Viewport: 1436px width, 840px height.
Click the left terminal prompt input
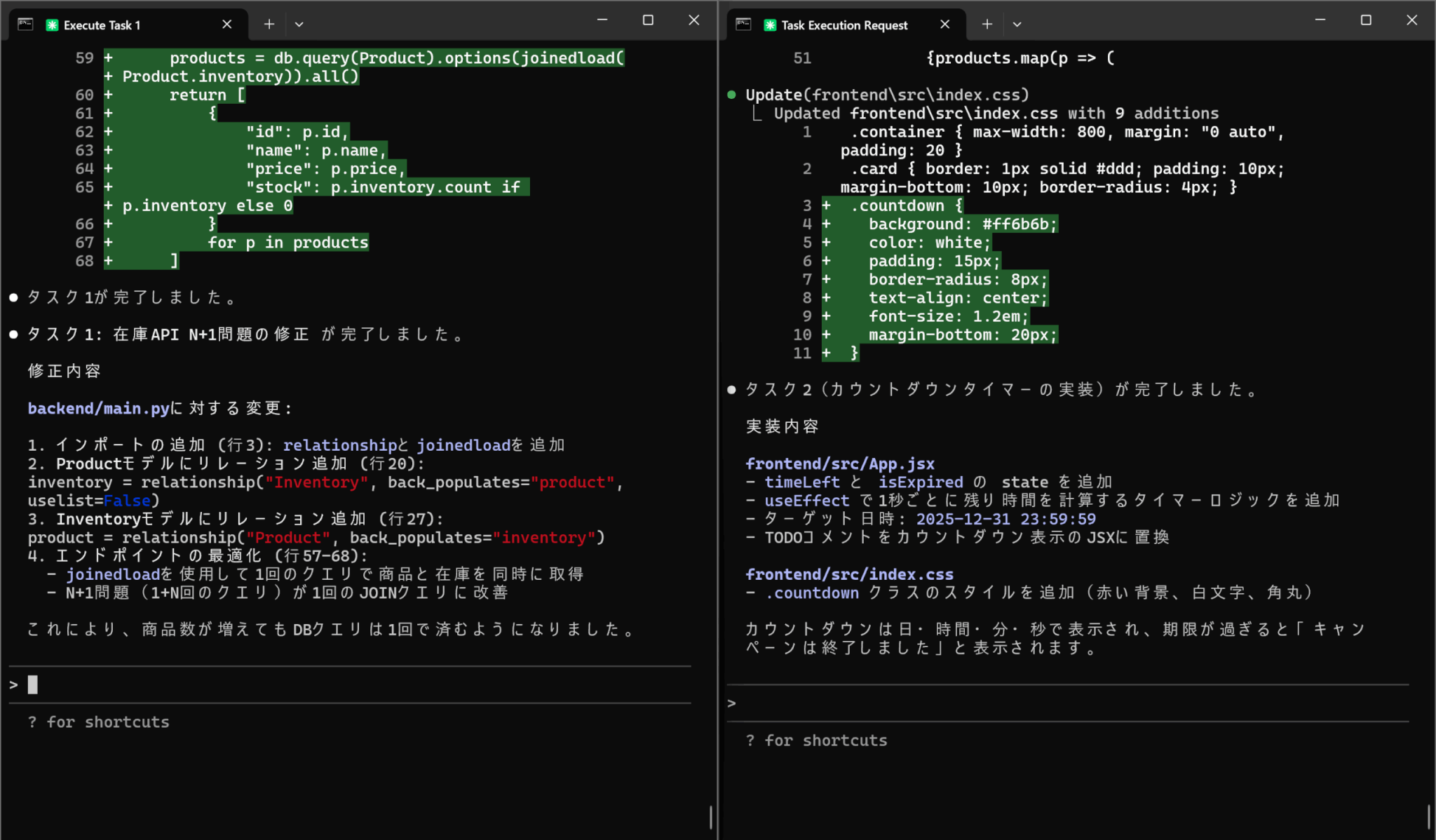[x=351, y=684]
